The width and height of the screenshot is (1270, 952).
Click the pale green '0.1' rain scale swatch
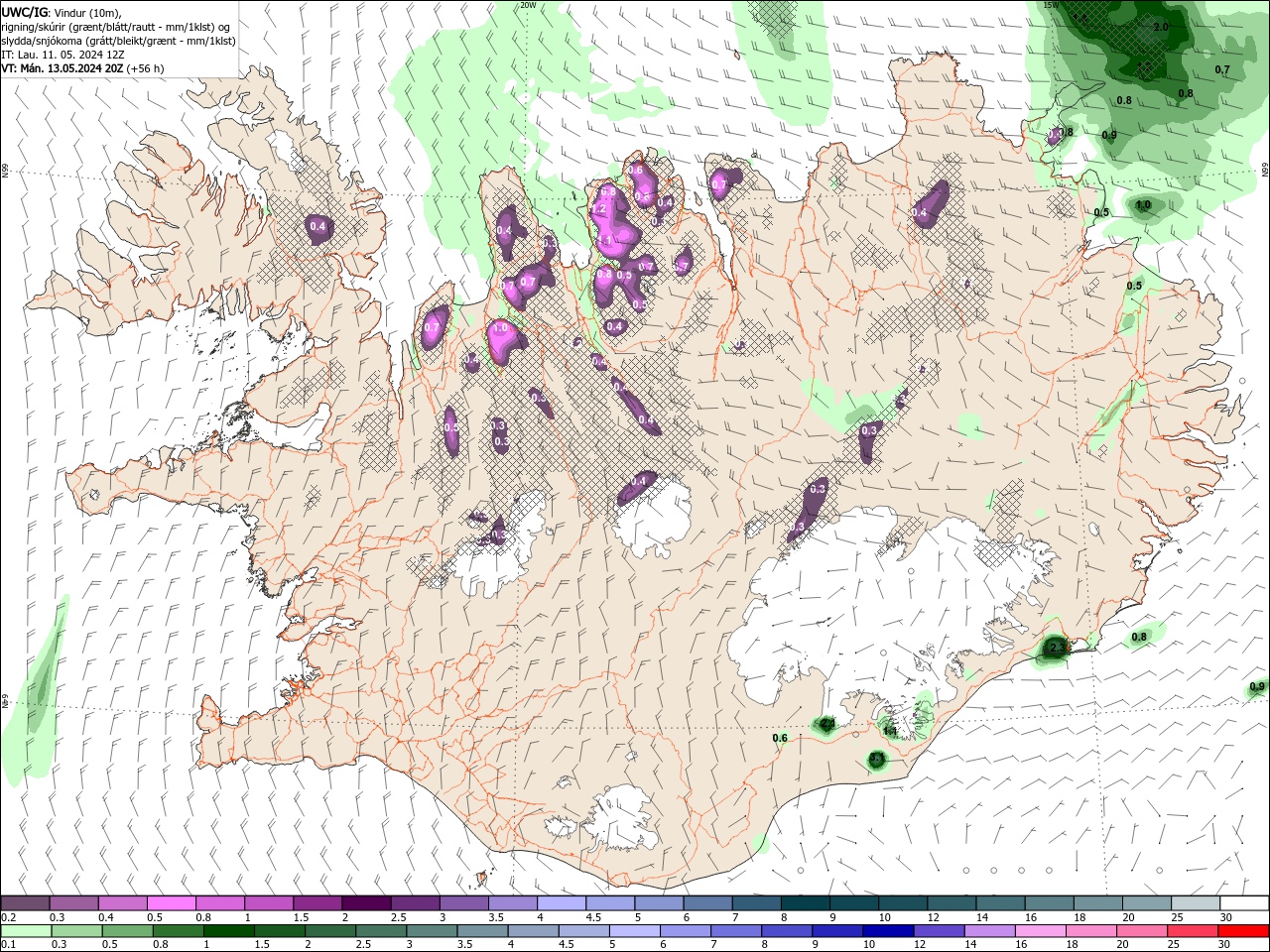[26, 931]
